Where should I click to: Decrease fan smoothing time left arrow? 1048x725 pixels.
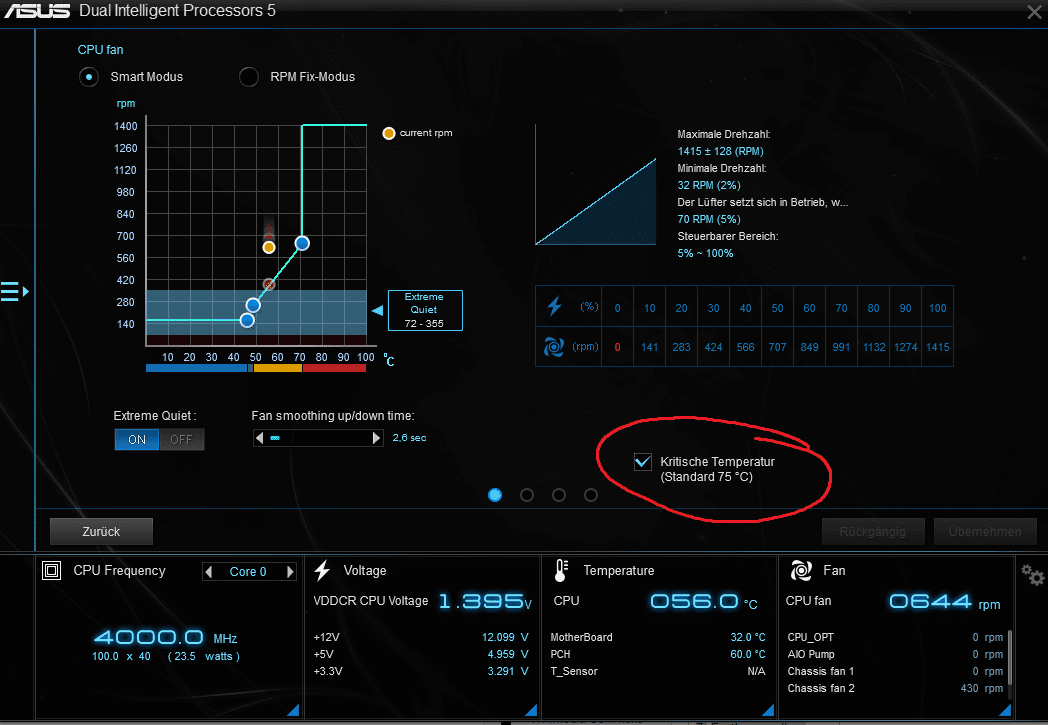coord(259,438)
